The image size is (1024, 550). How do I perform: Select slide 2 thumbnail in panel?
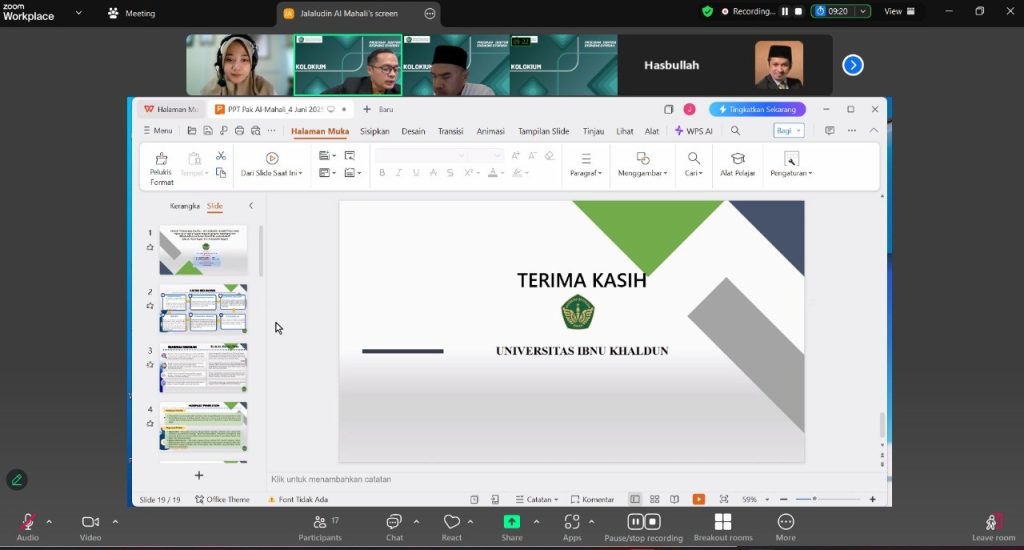click(203, 309)
